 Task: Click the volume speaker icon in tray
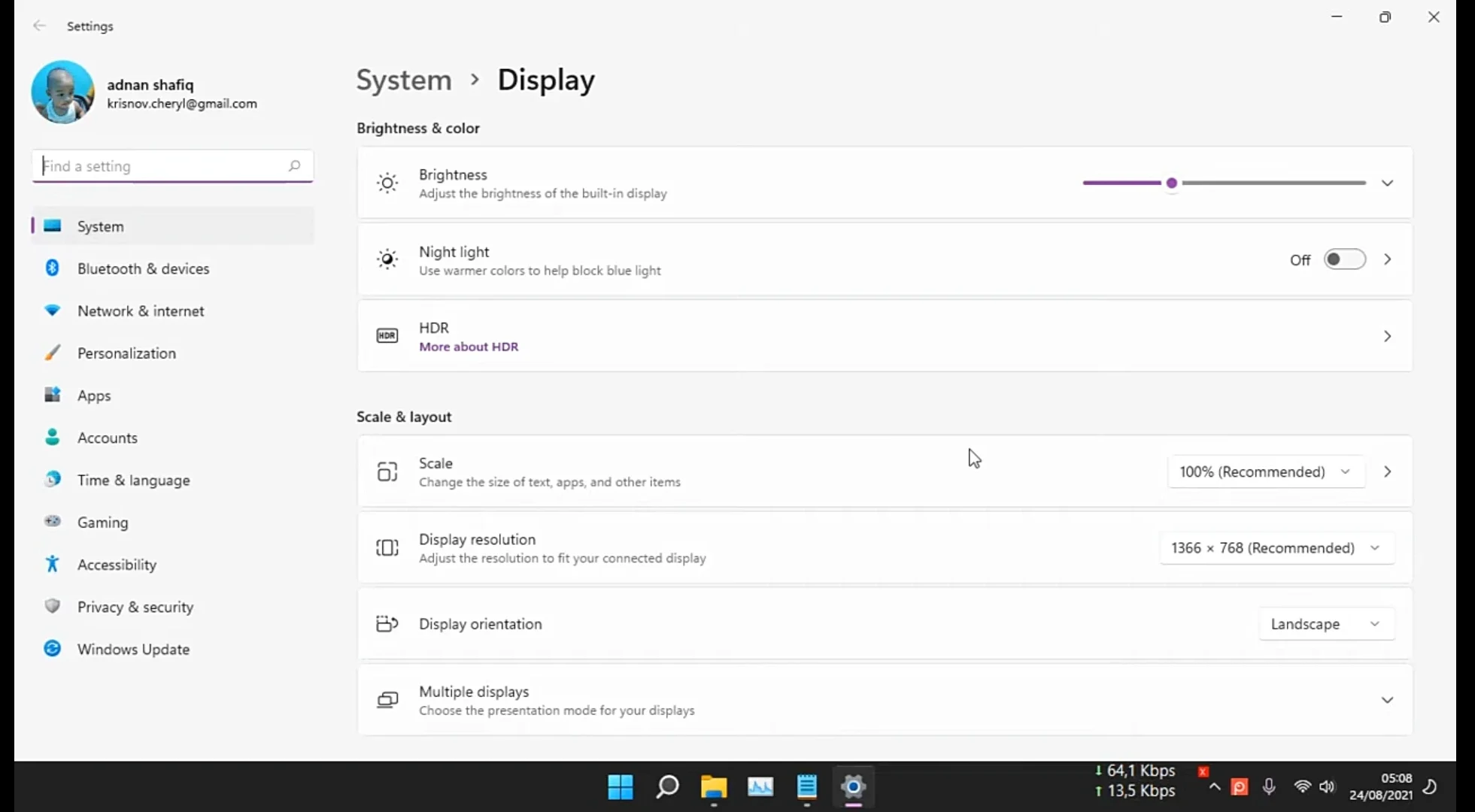point(1327,786)
